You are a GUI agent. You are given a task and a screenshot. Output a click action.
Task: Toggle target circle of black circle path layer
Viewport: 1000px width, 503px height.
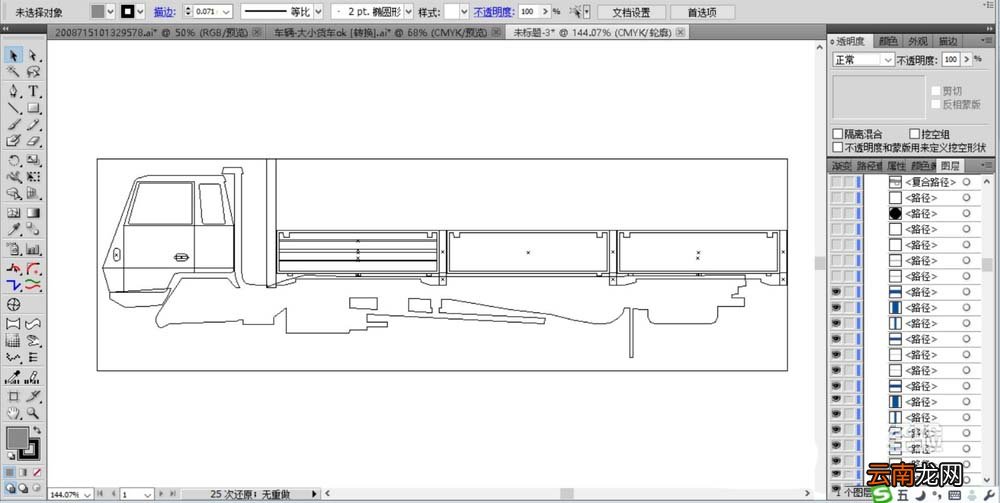tap(966, 214)
